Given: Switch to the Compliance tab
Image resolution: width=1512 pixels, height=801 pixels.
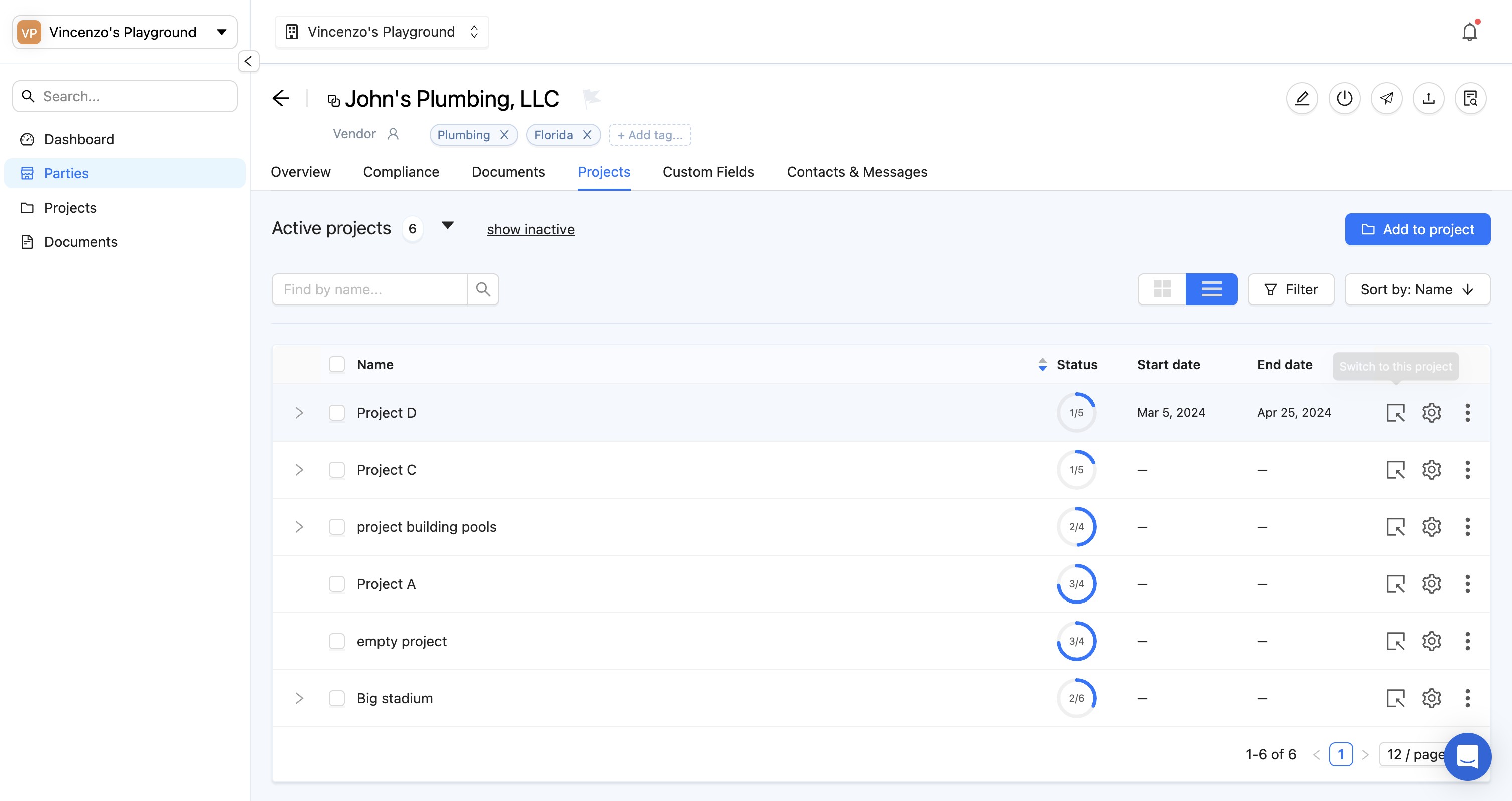Looking at the screenshot, I should coord(401,172).
